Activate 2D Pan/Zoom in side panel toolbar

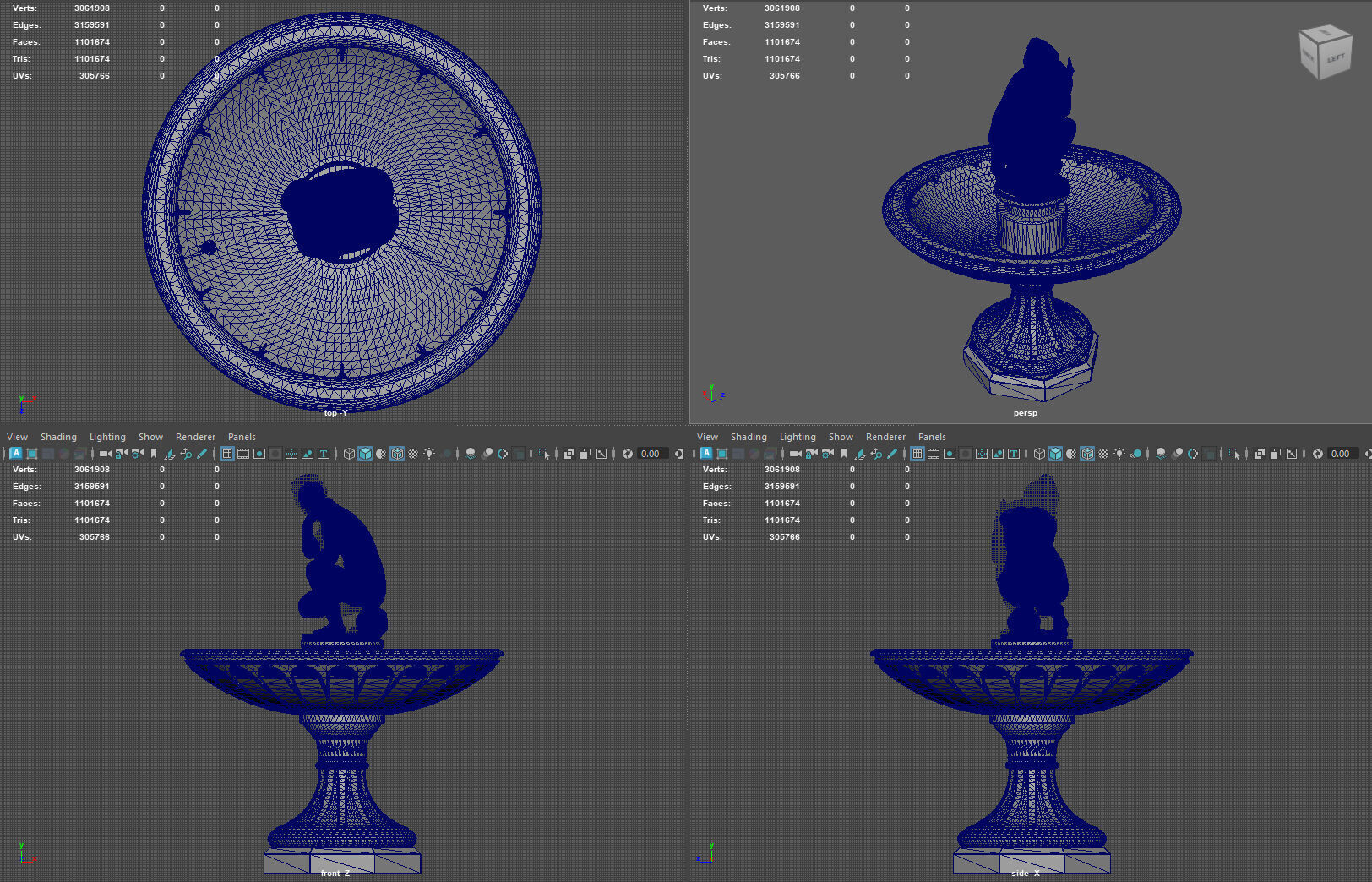[x=876, y=454]
